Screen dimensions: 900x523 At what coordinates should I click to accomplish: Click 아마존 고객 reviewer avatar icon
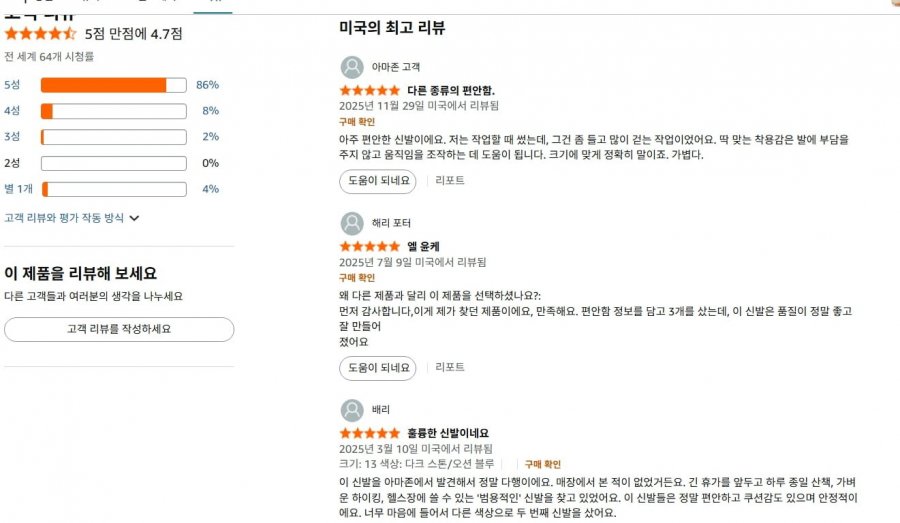352,67
